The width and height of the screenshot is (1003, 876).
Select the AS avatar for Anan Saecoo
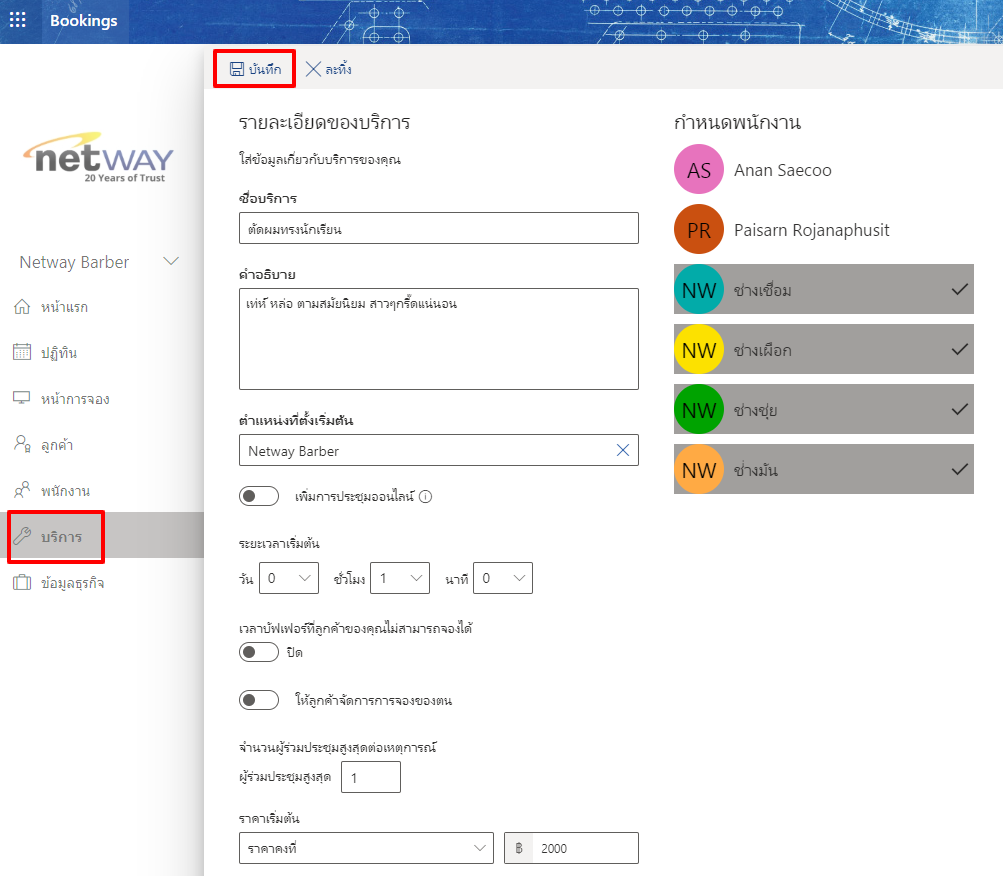tap(699, 170)
